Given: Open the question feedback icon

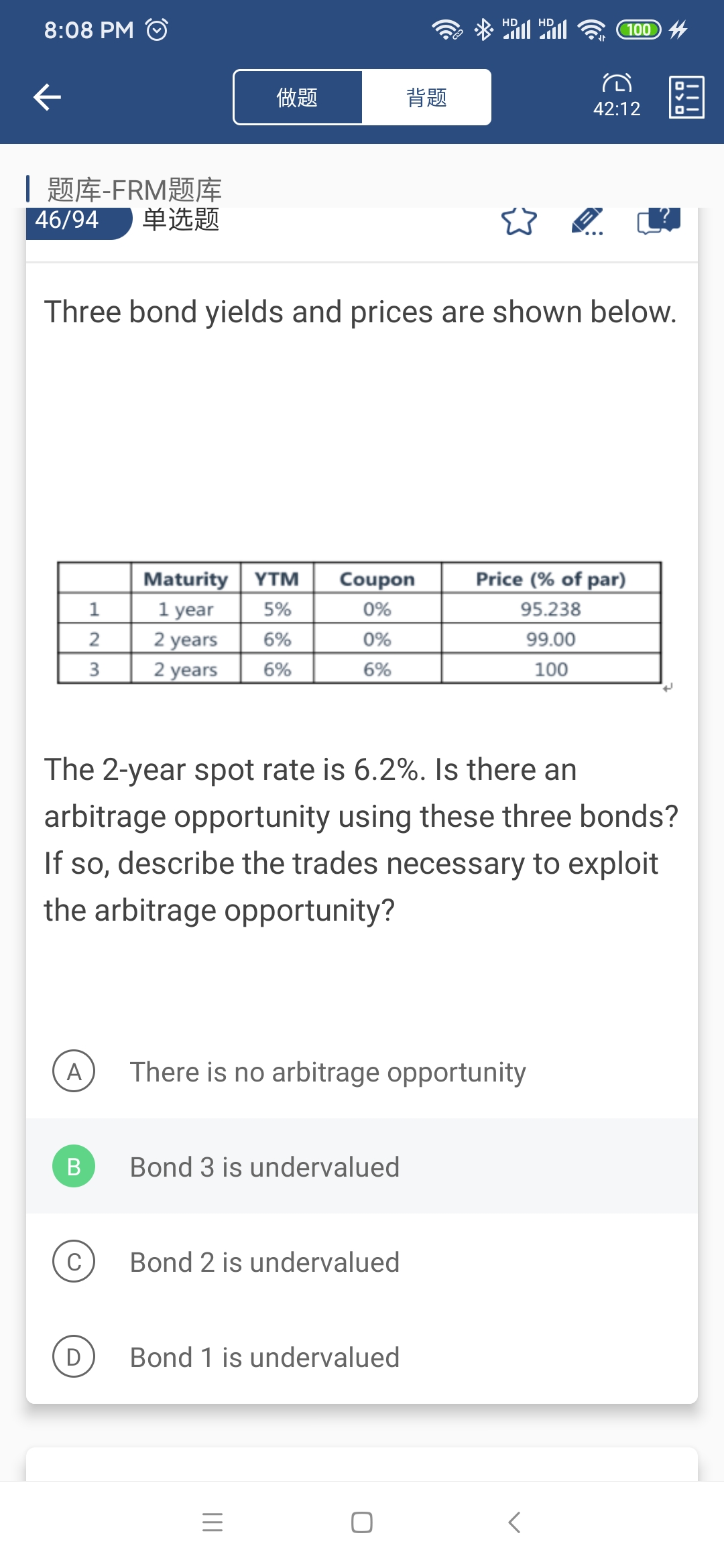Looking at the screenshot, I should coord(658,220).
